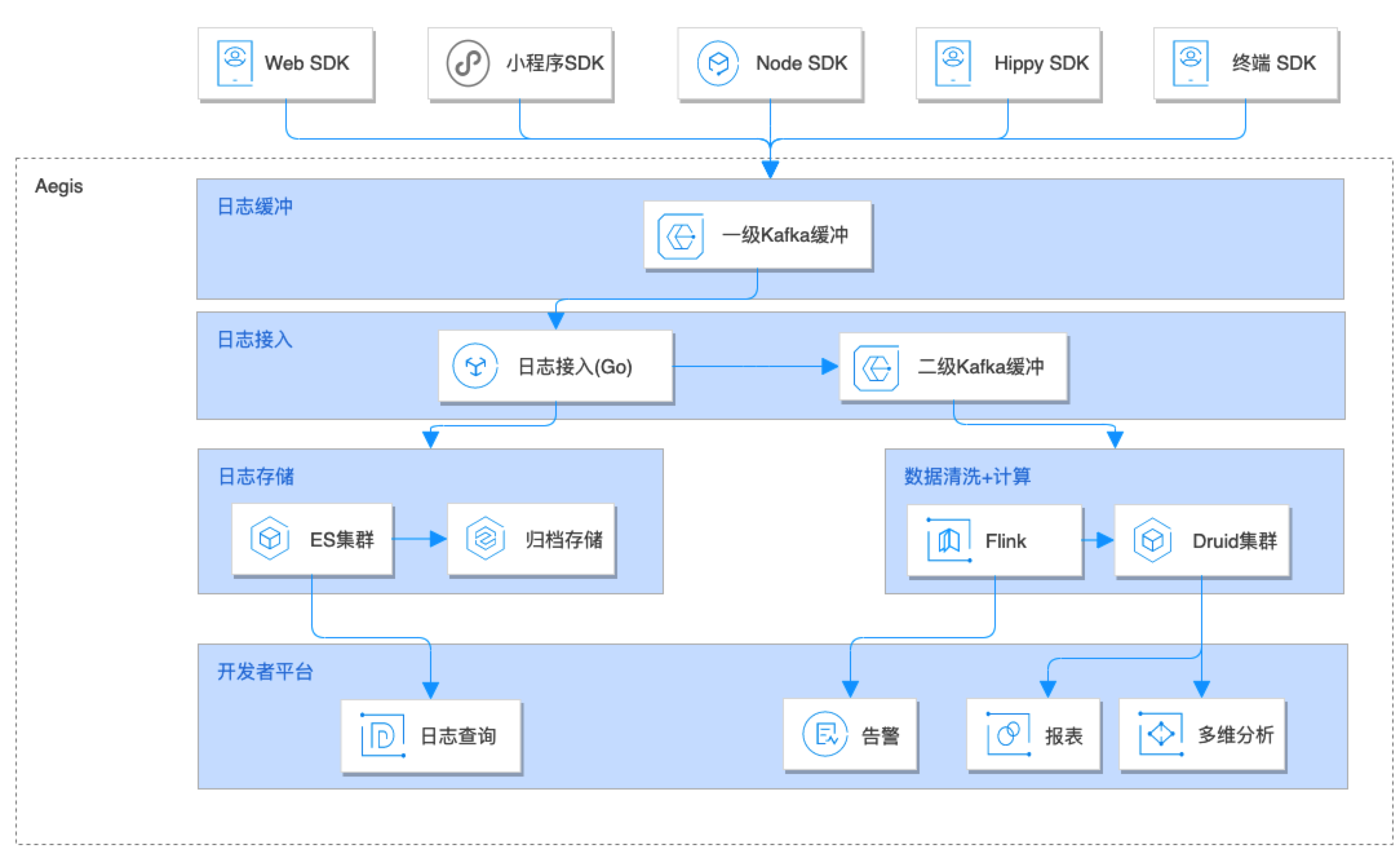The image size is (1400, 858).
Task: Click the 日志查询 document icon
Action: coord(382,735)
